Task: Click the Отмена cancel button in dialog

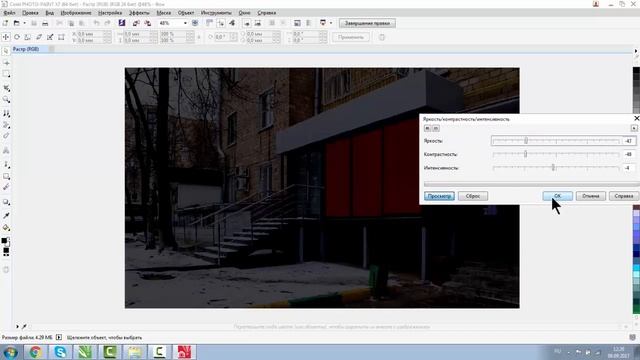Action: tap(591, 196)
